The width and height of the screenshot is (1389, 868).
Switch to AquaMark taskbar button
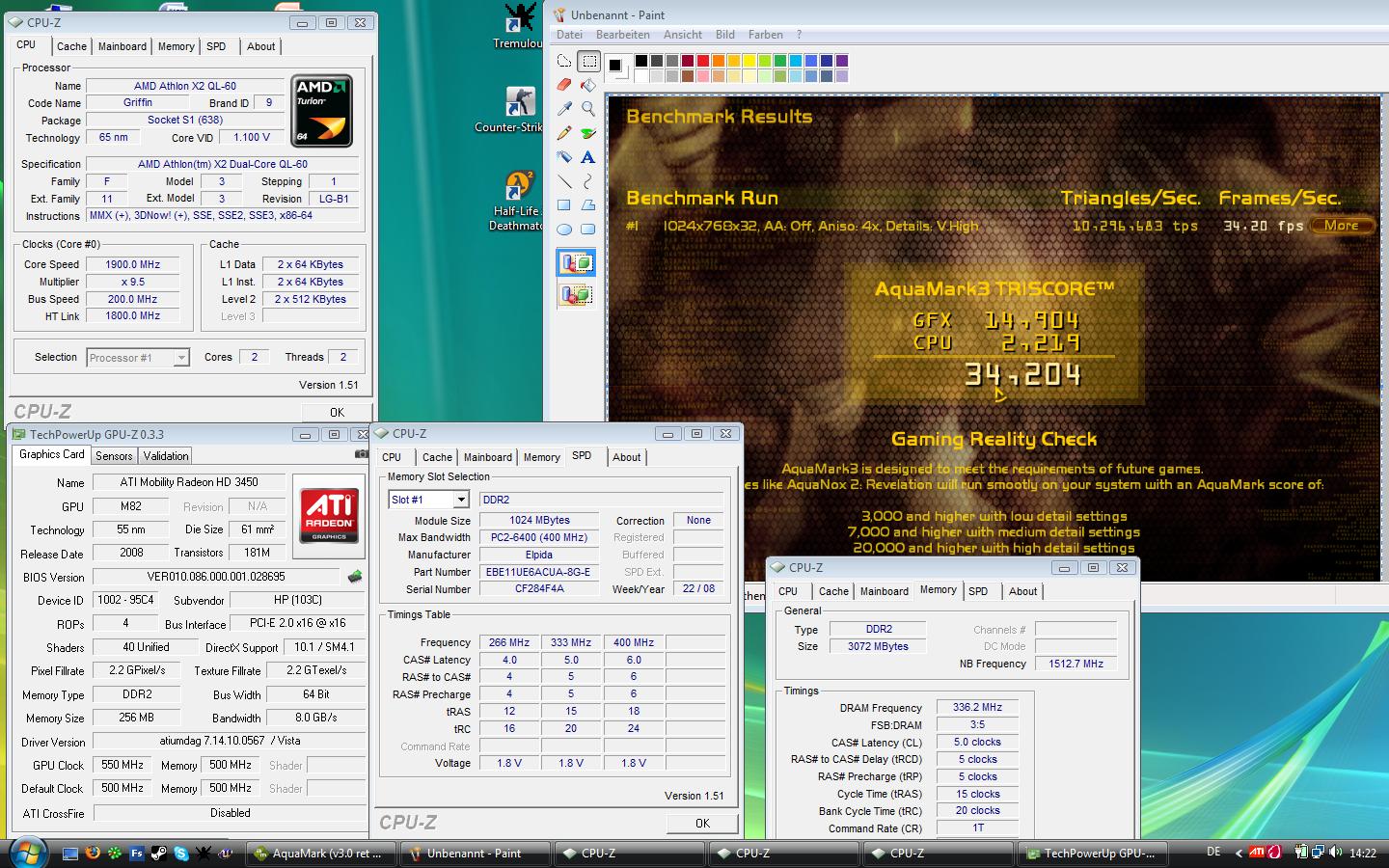pyautogui.click(x=319, y=854)
